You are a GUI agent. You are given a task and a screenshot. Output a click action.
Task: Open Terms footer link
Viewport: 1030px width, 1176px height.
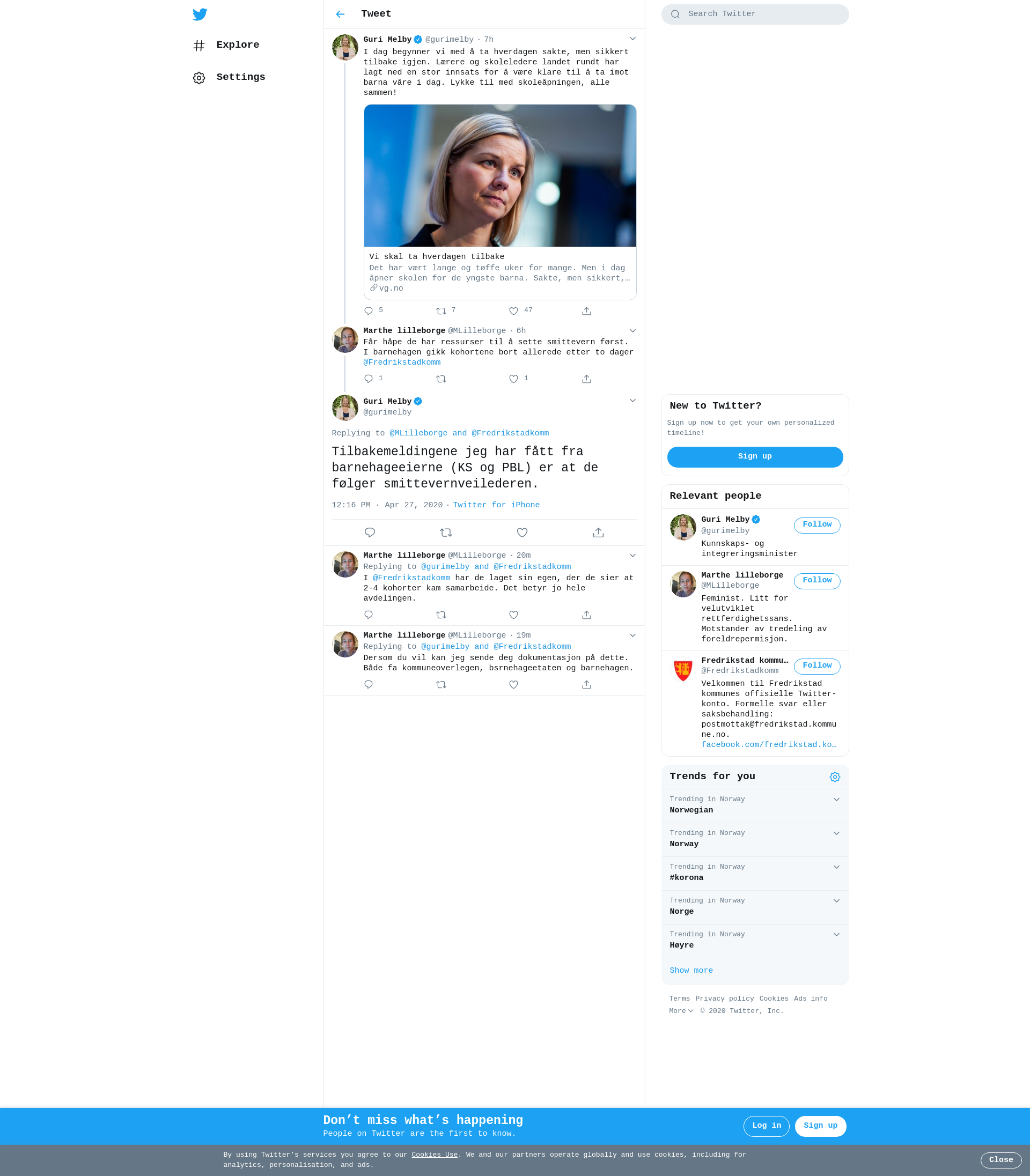pos(679,999)
